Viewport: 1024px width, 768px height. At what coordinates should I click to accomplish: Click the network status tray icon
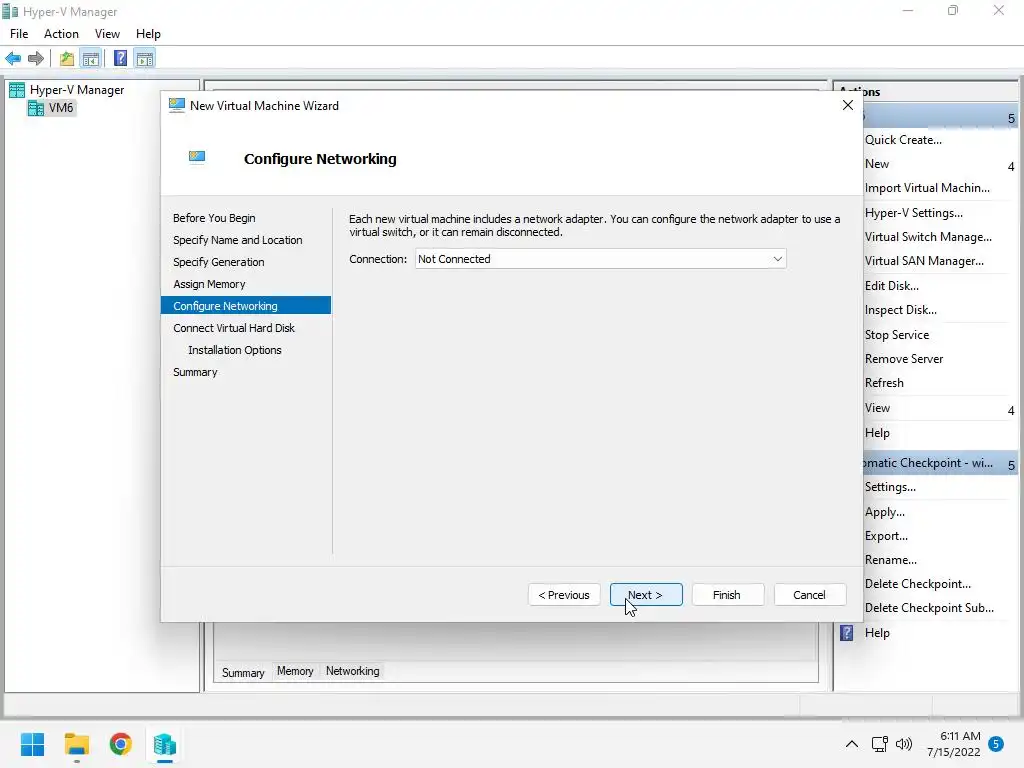tap(879, 744)
